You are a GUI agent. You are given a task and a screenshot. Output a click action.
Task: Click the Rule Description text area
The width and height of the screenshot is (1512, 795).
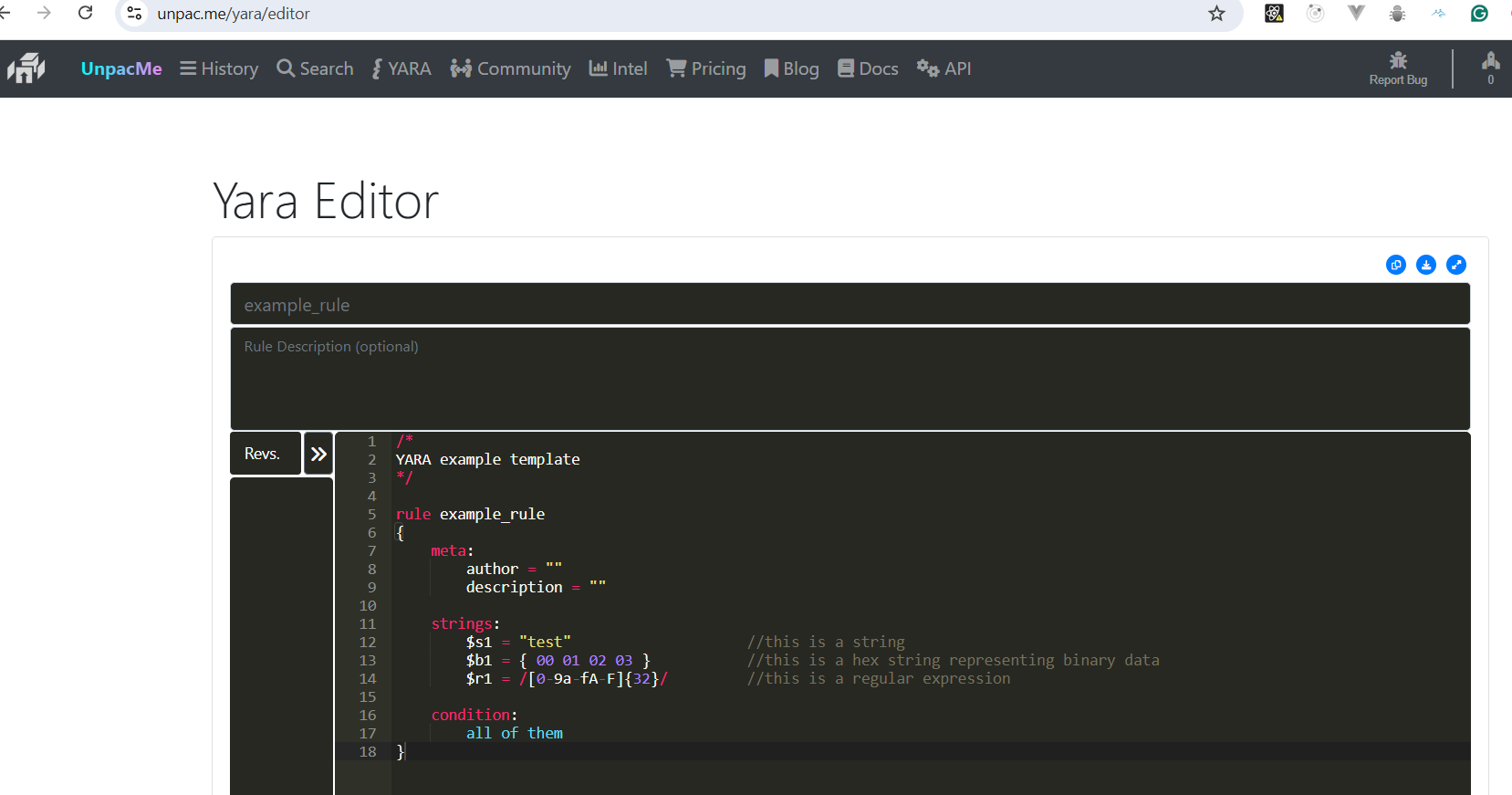(850, 378)
